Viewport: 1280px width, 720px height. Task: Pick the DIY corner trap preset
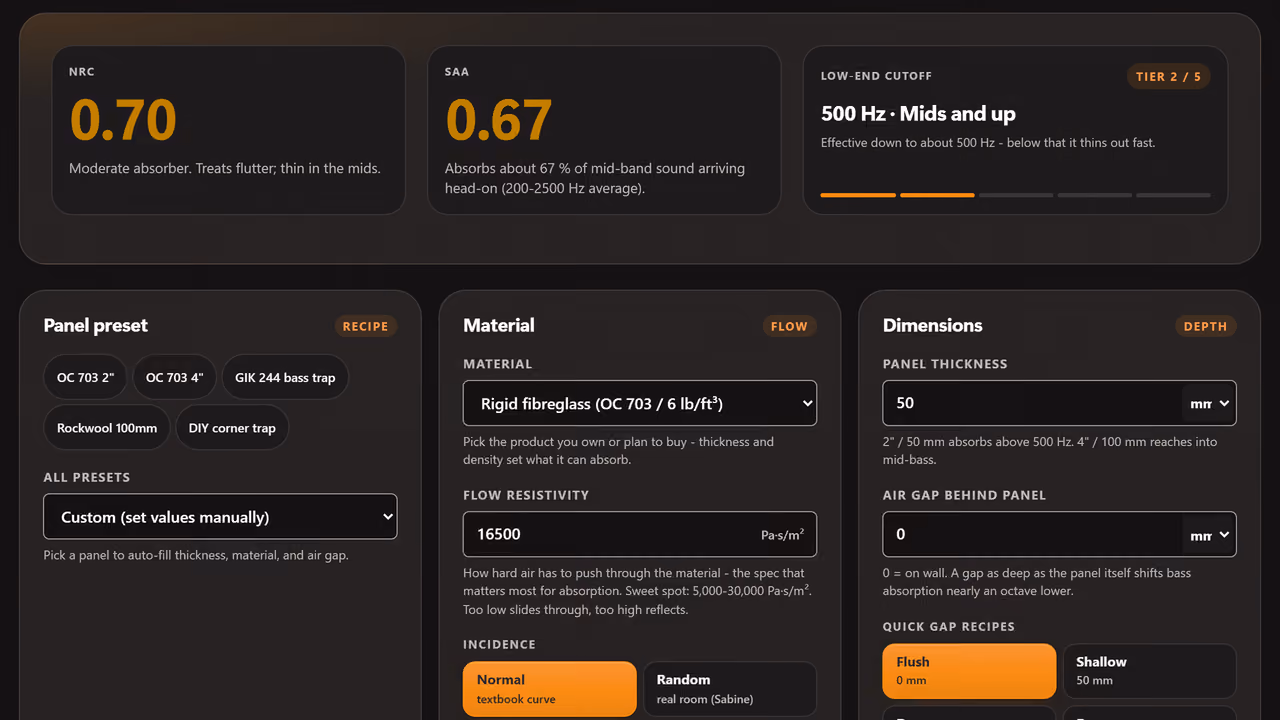(x=232, y=428)
